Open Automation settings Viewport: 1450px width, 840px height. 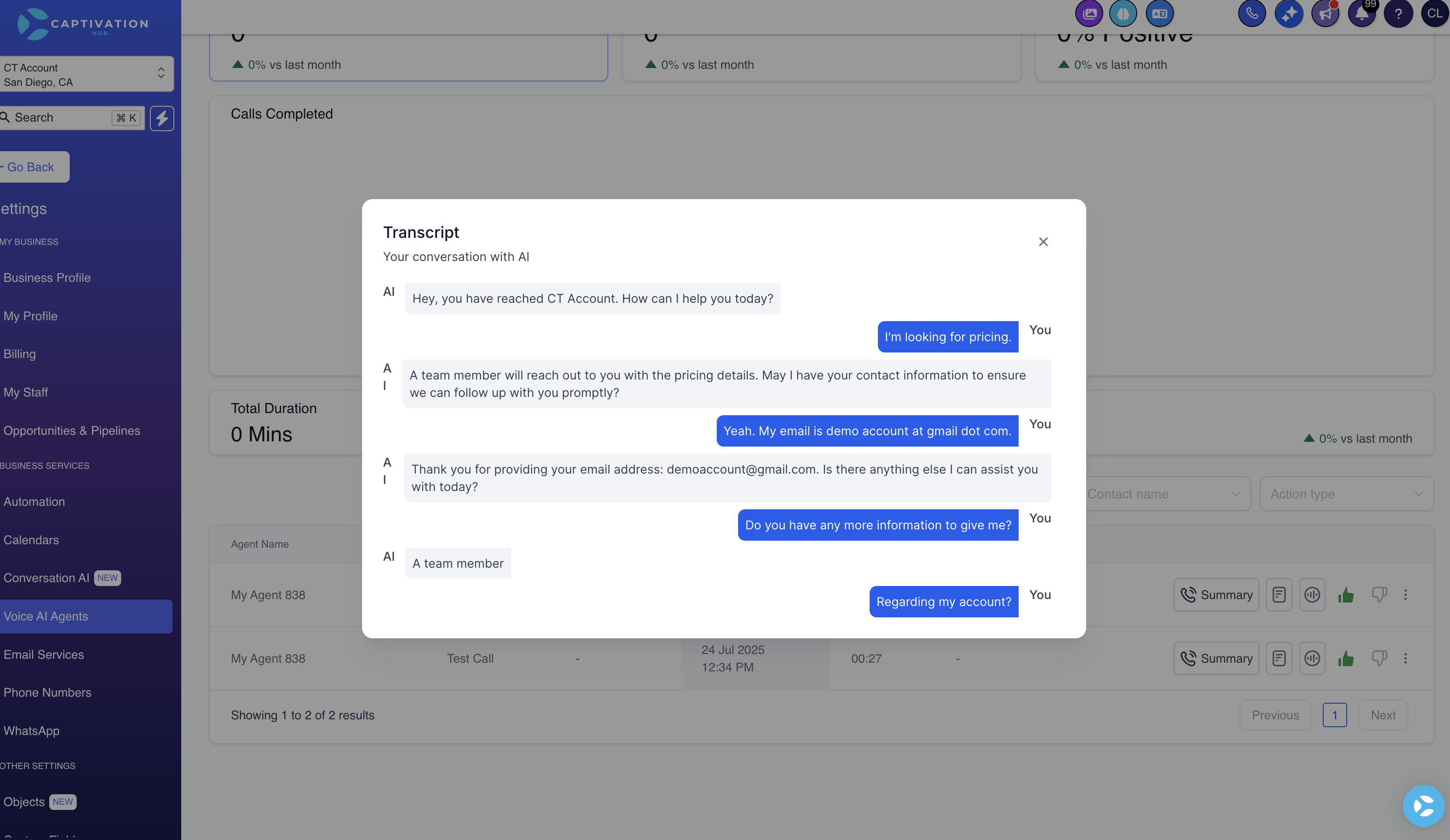tap(34, 502)
